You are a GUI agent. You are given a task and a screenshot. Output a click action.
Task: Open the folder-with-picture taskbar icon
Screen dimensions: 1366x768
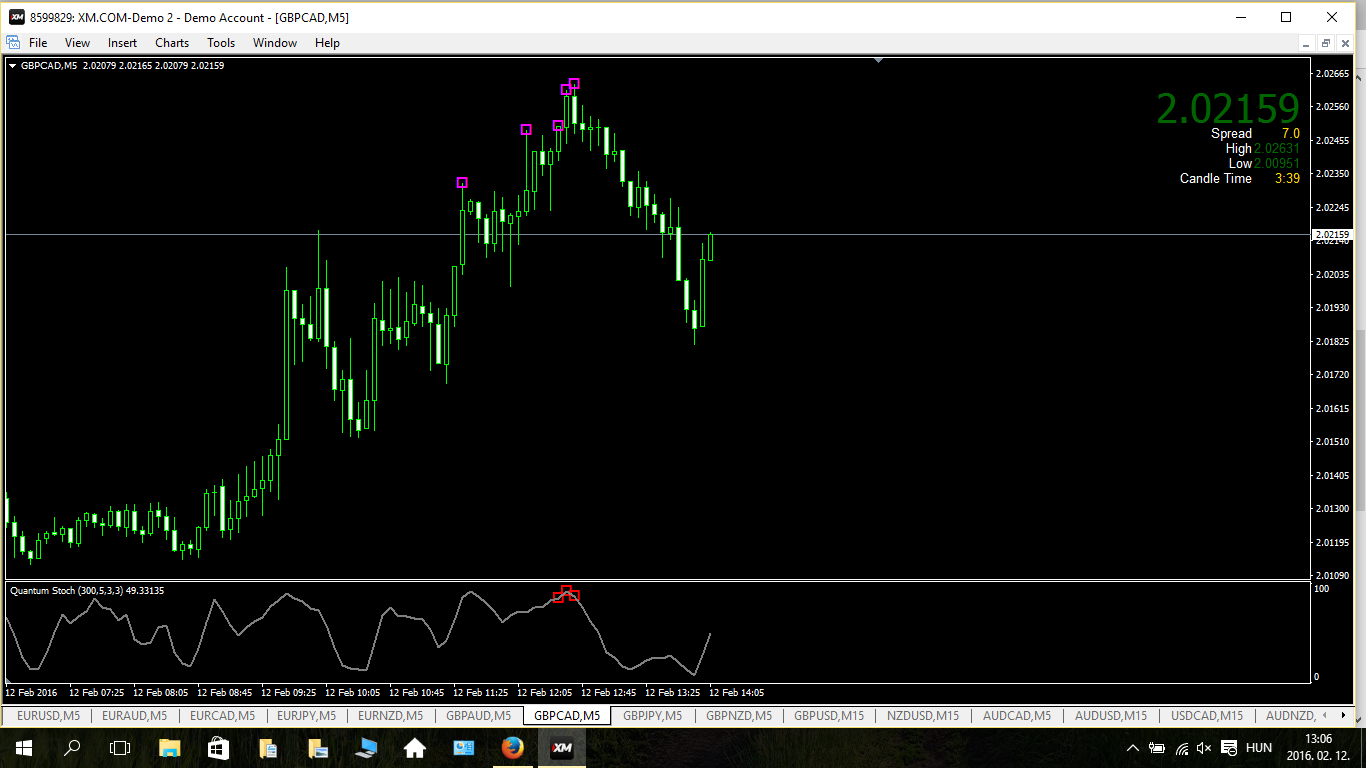pos(317,748)
